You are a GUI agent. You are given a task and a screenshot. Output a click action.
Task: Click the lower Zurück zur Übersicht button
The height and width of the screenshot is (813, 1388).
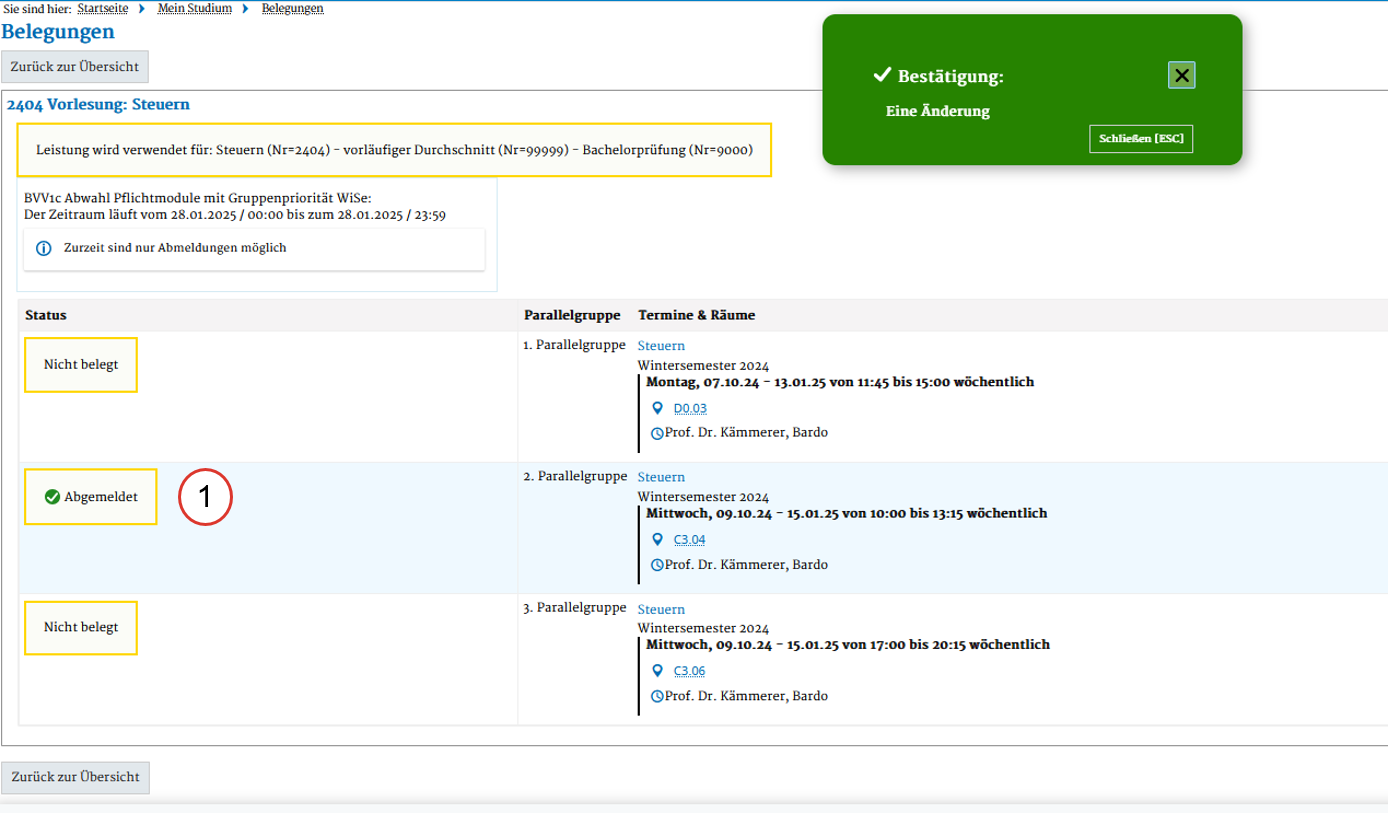76,777
